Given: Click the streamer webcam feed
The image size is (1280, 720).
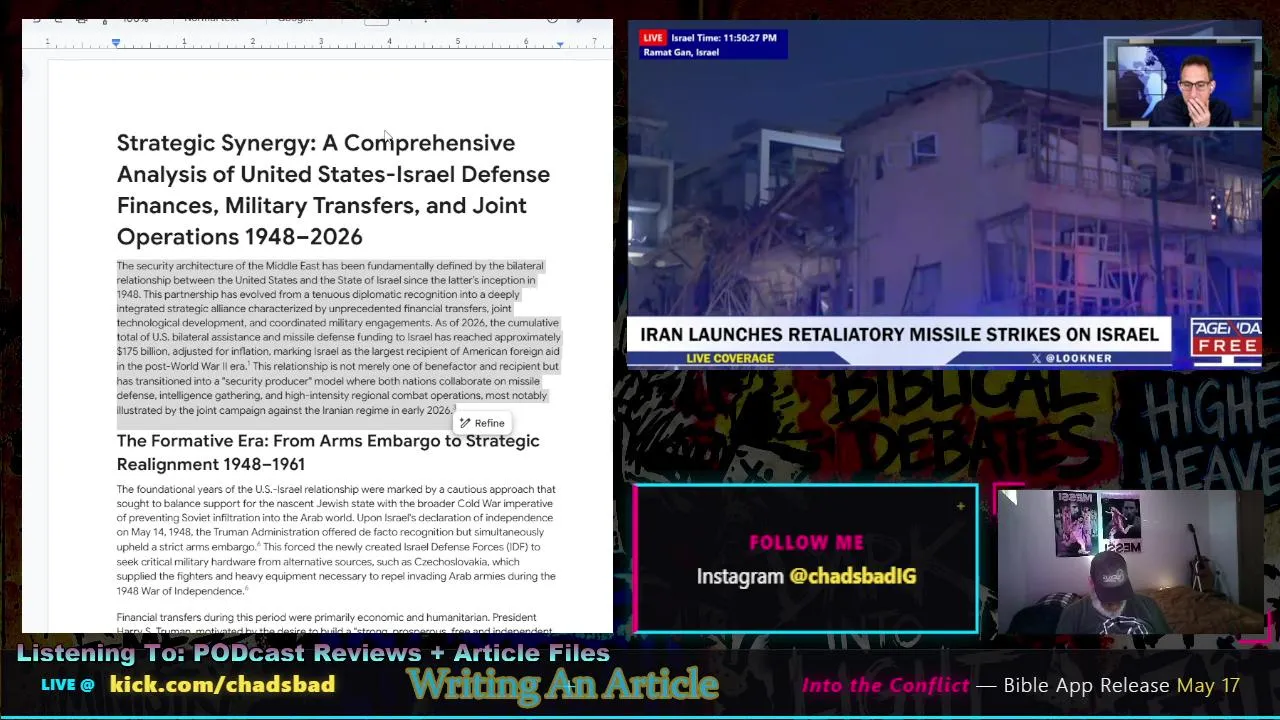Looking at the screenshot, I should (x=1130, y=562).
